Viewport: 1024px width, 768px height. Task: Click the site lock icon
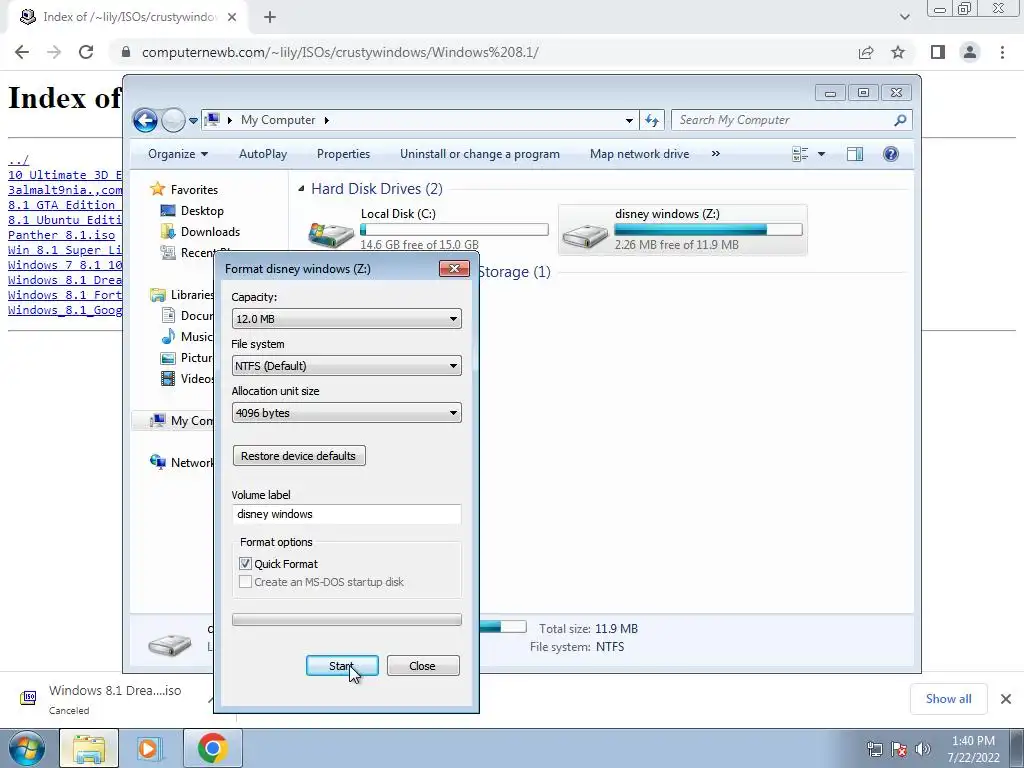tap(126, 52)
